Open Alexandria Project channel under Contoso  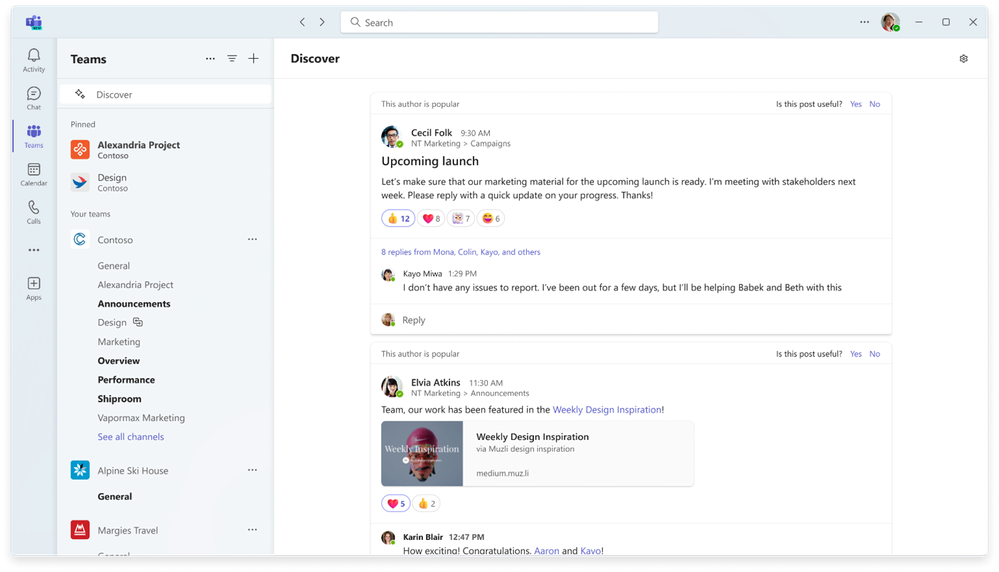coord(135,285)
